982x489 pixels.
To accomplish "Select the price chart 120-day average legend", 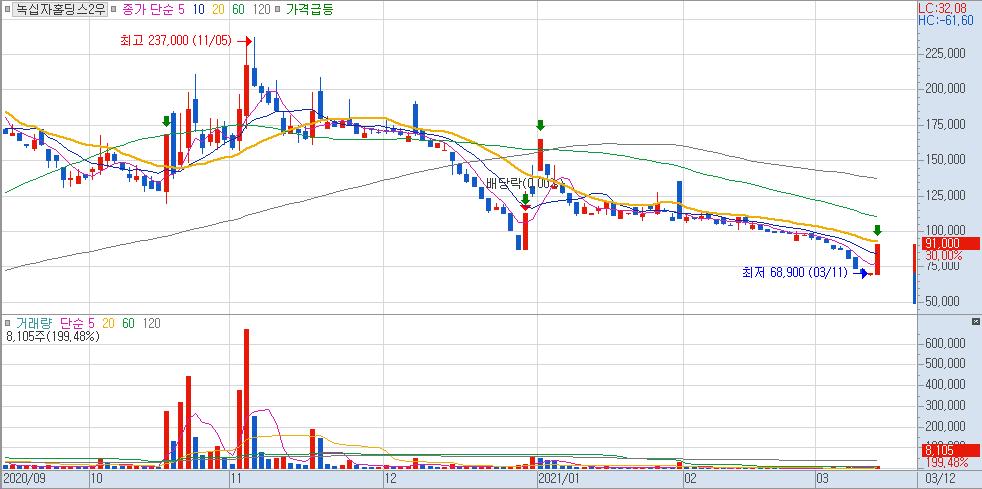I will (x=262, y=9).
